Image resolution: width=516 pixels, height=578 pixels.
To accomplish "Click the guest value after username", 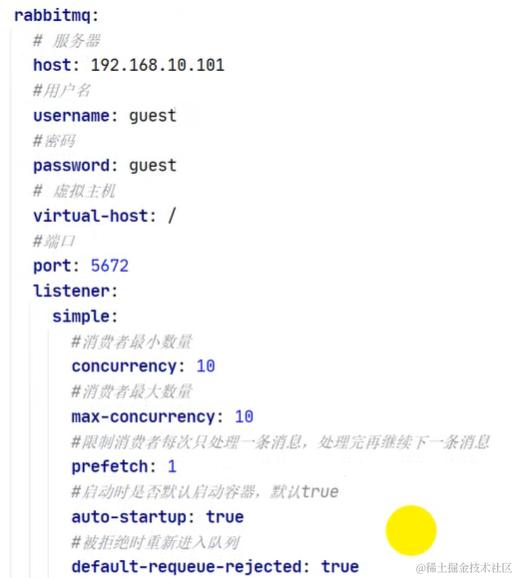I will coord(153,116).
